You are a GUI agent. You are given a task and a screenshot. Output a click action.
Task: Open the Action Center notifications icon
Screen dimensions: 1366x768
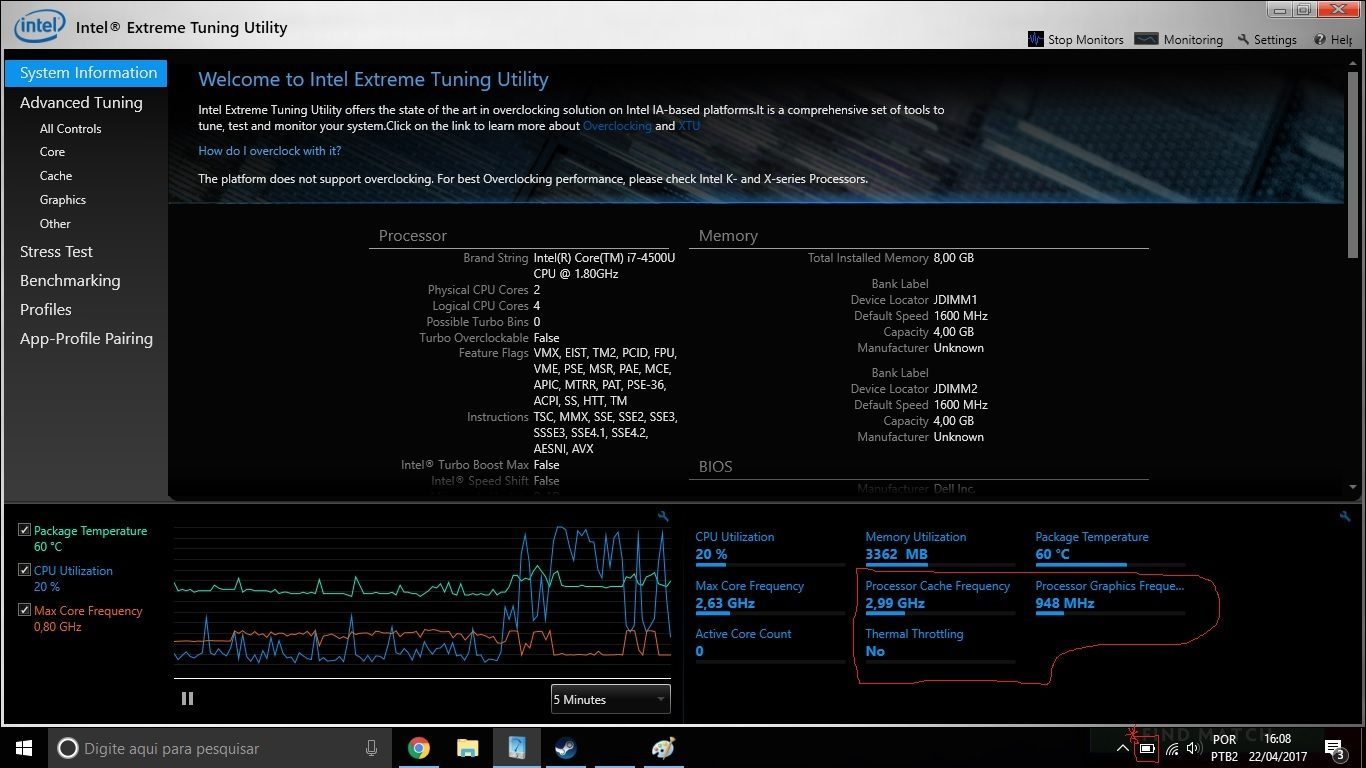pos(1333,748)
